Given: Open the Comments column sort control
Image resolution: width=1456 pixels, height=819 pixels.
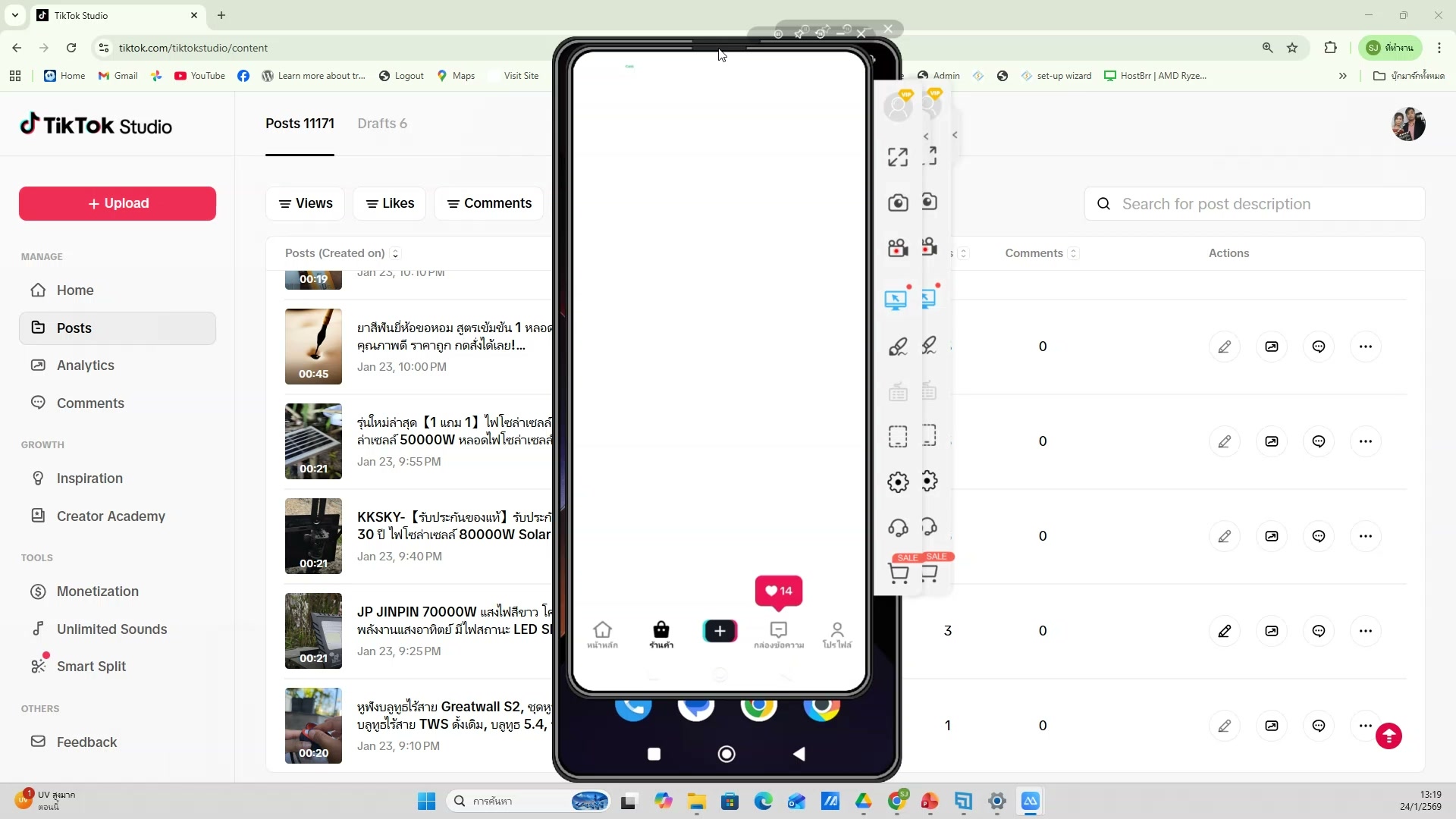Looking at the screenshot, I should point(1074,253).
